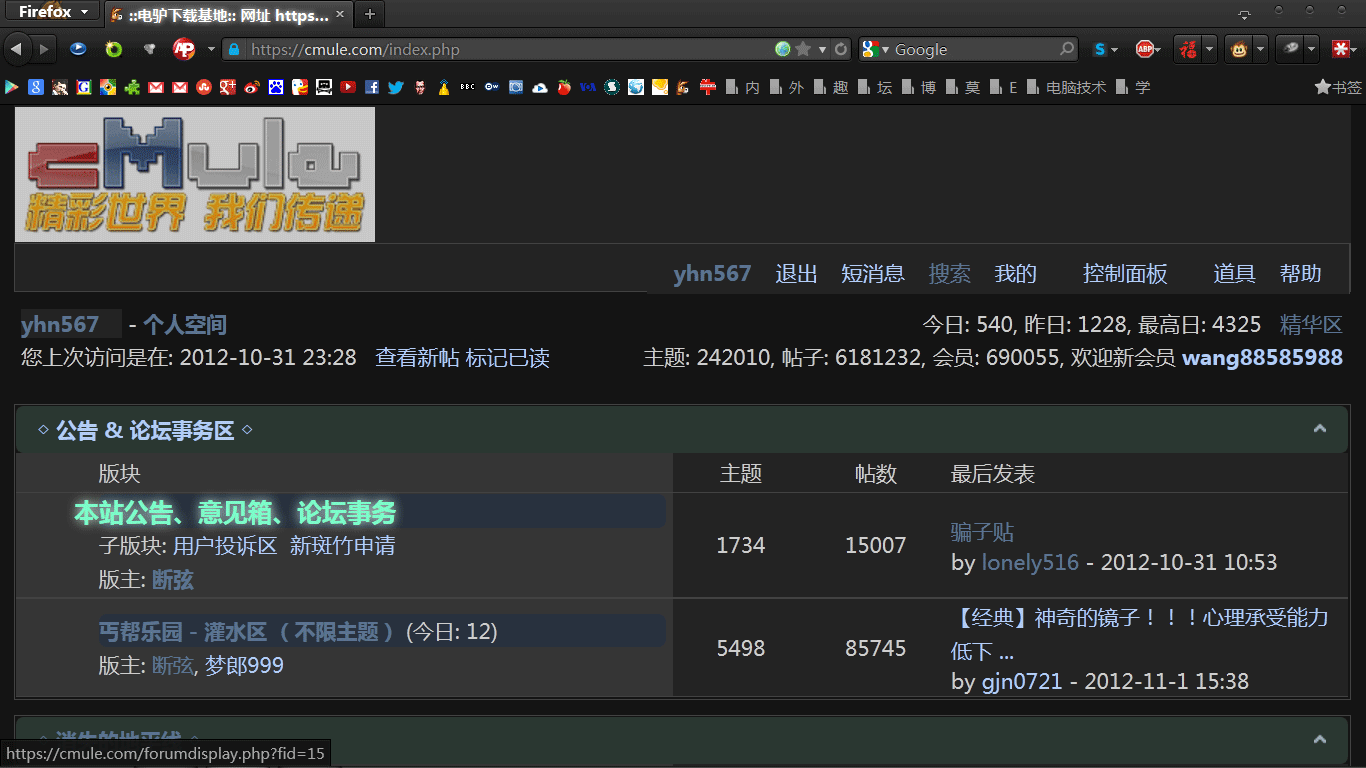Open user lonely516 profile
The height and width of the screenshot is (768, 1366).
pyautogui.click(x=1030, y=562)
